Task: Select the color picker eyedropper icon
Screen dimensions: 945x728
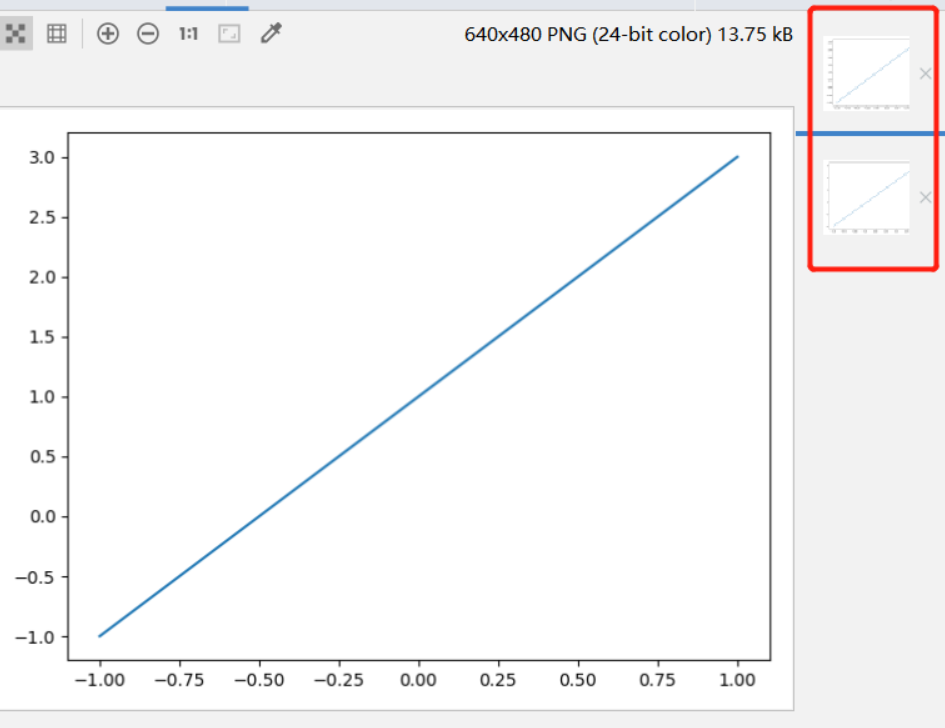Action: point(271,33)
